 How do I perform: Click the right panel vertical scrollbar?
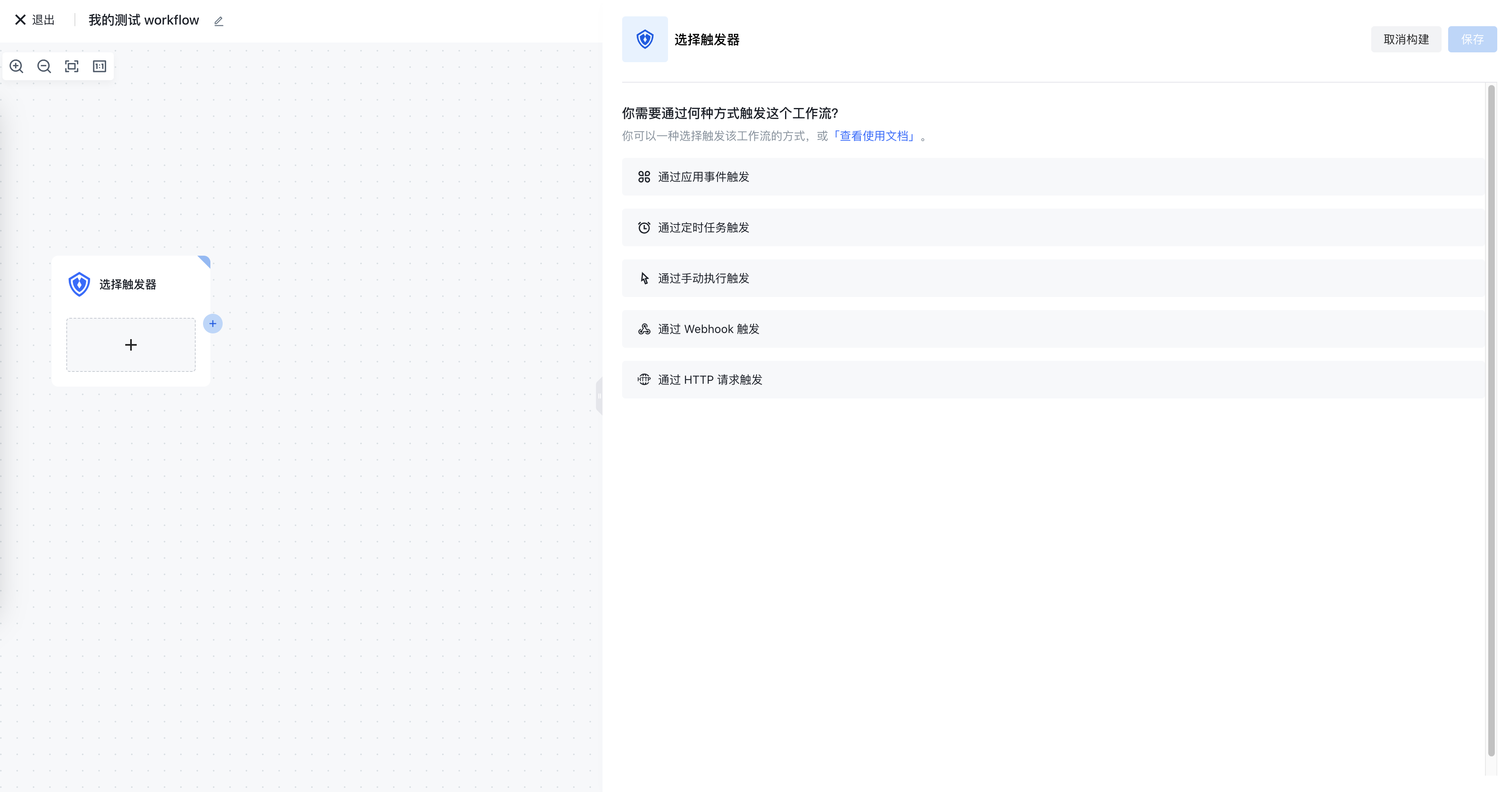[1491, 420]
